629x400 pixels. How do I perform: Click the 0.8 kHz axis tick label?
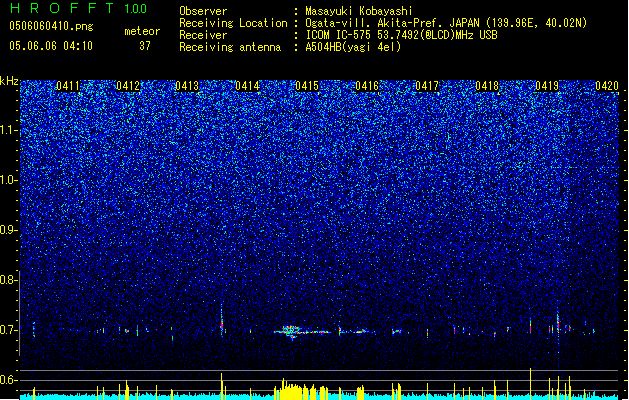8,280
